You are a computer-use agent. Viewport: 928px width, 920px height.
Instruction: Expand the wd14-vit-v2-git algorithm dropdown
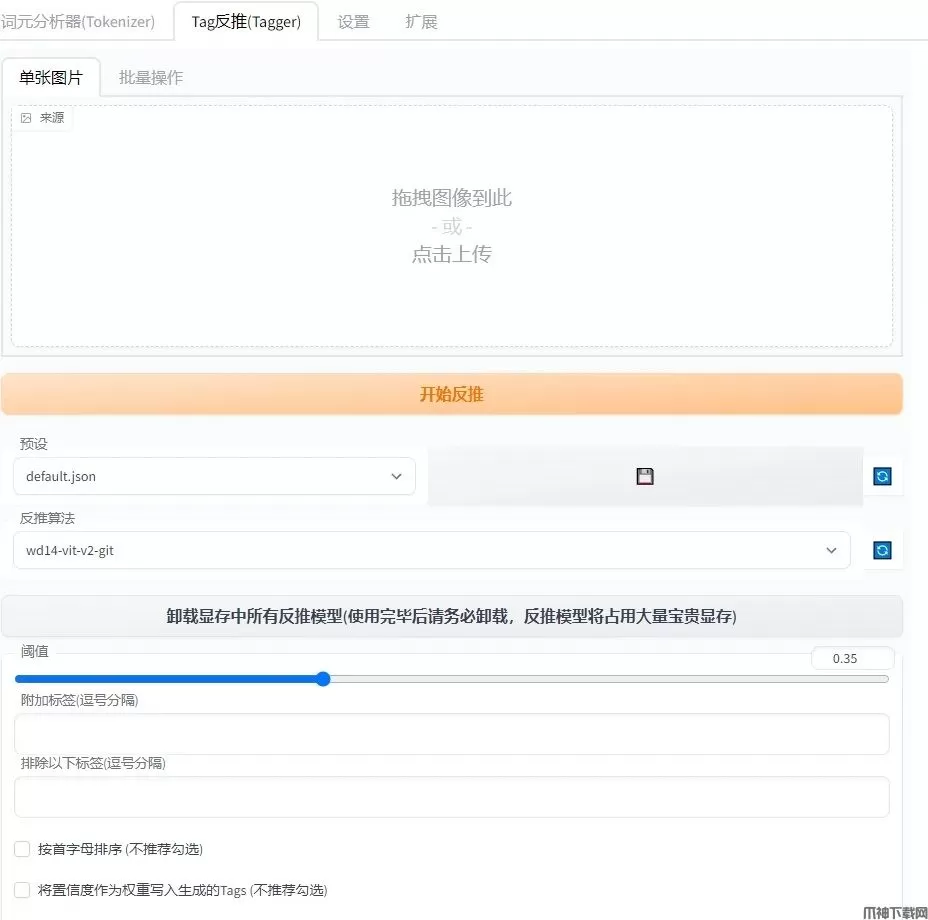(431, 550)
